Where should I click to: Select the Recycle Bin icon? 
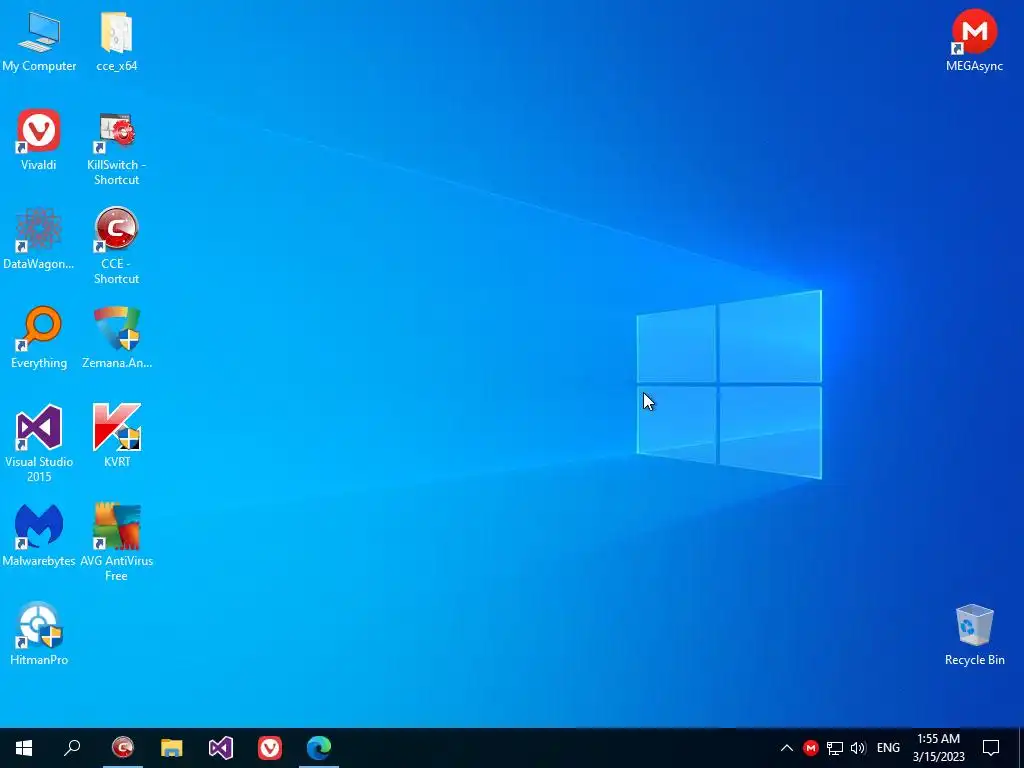click(974, 634)
